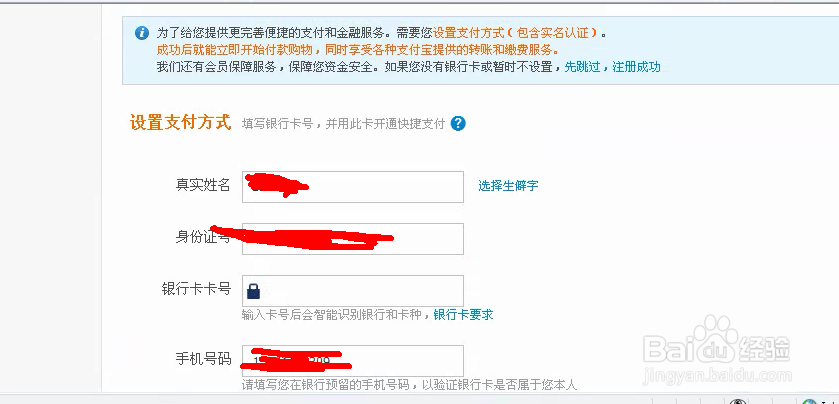Select the 手机号码 input field
The height and width of the screenshot is (404, 839).
tap(353, 360)
